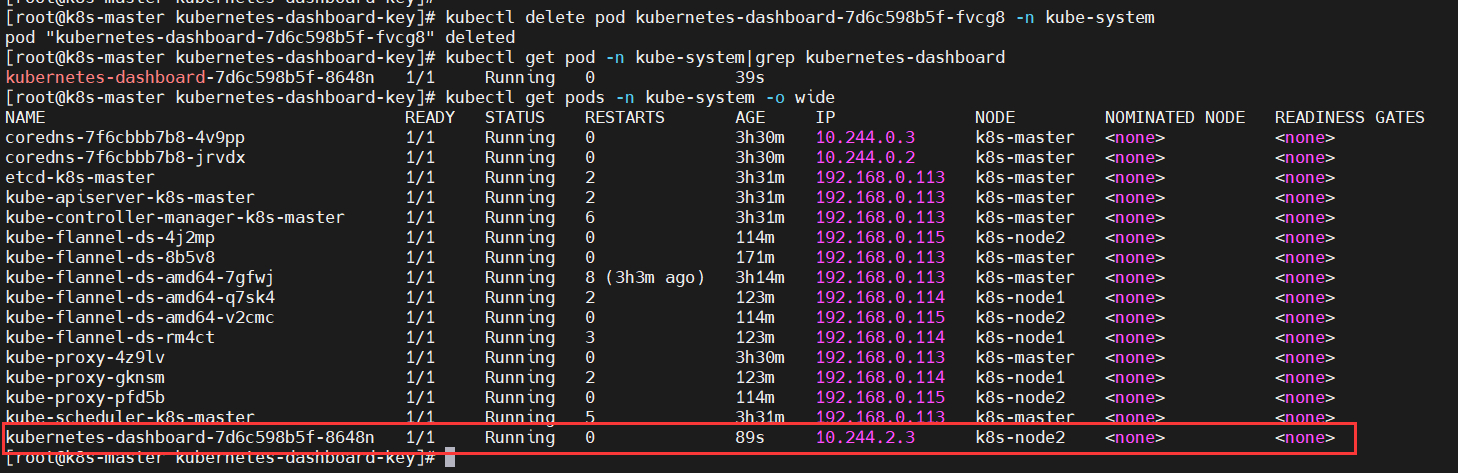This screenshot has width=1458, height=473.
Task: Select pod name coredns-7f6cbbb7b8-4v9pp
Action: (125, 137)
